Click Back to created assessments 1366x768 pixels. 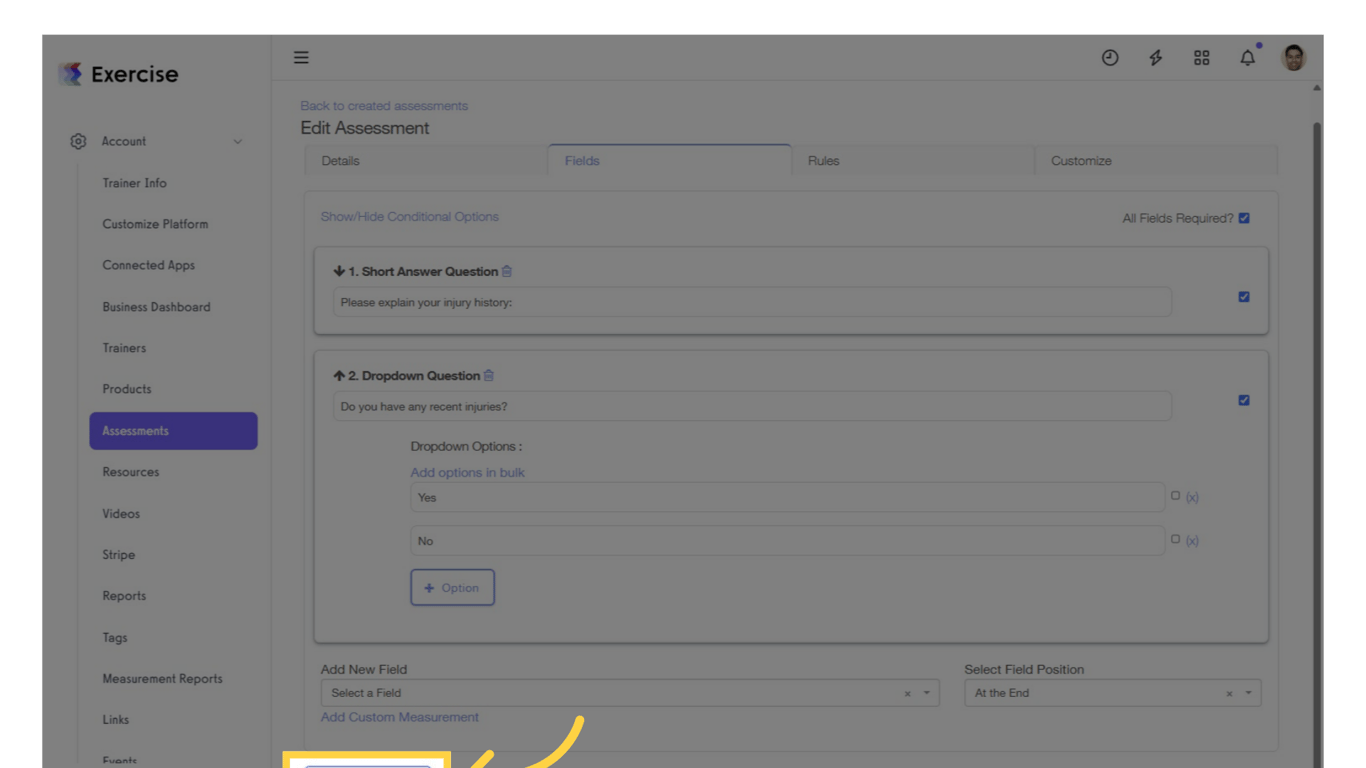(384, 105)
